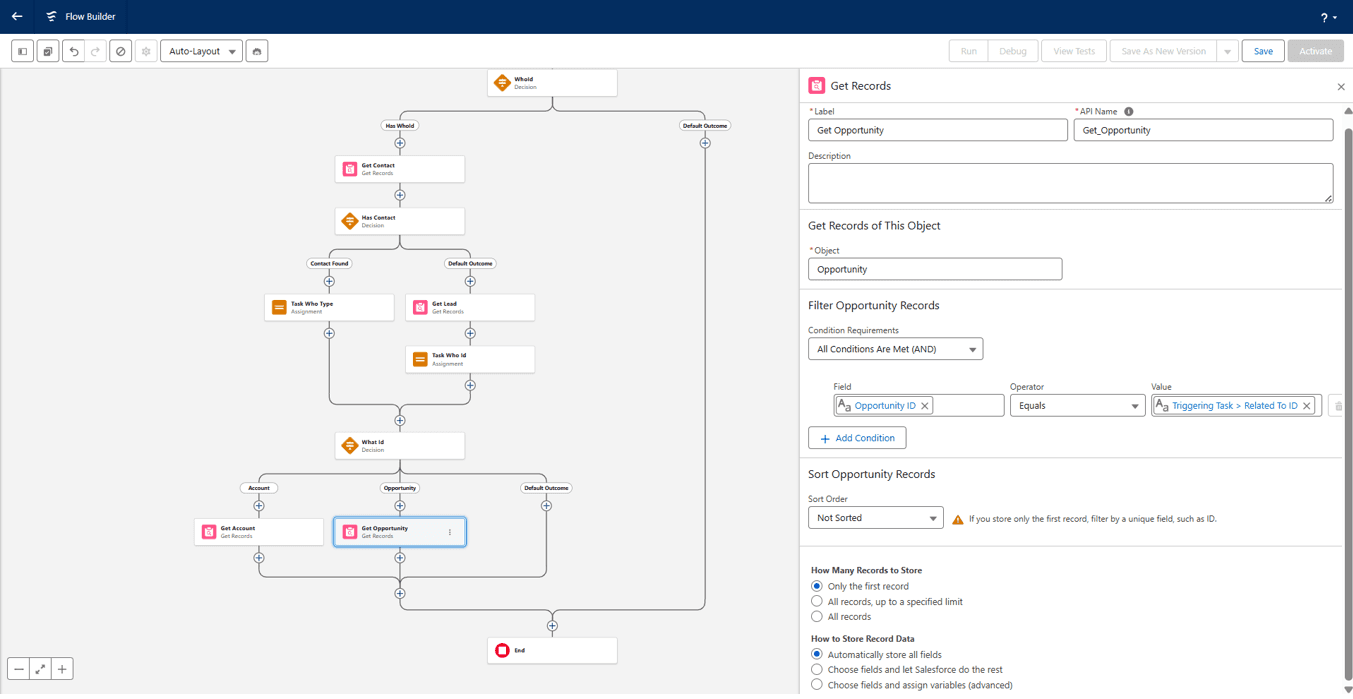This screenshot has width=1353, height=699.
Task: Open flow settings gear icon
Action: click(x=146, y=51)
